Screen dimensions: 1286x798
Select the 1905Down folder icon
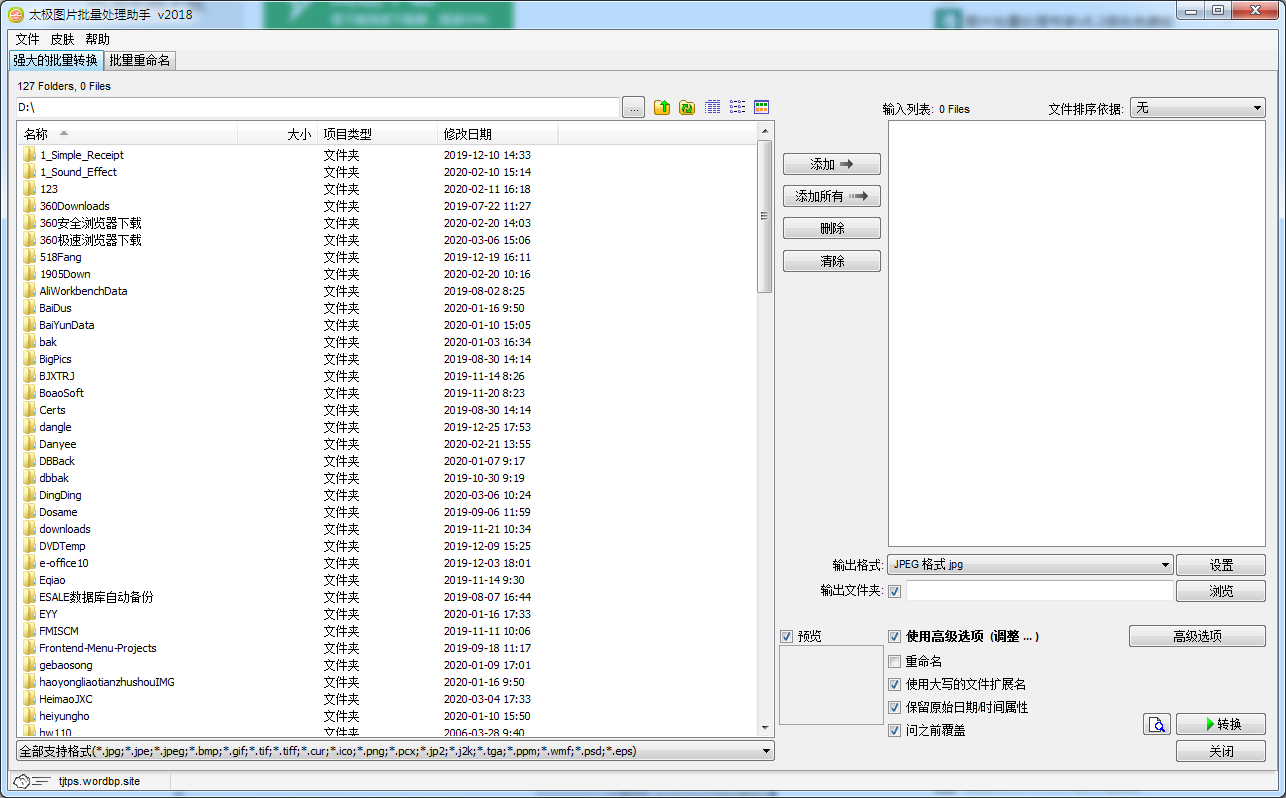[30, 274]
